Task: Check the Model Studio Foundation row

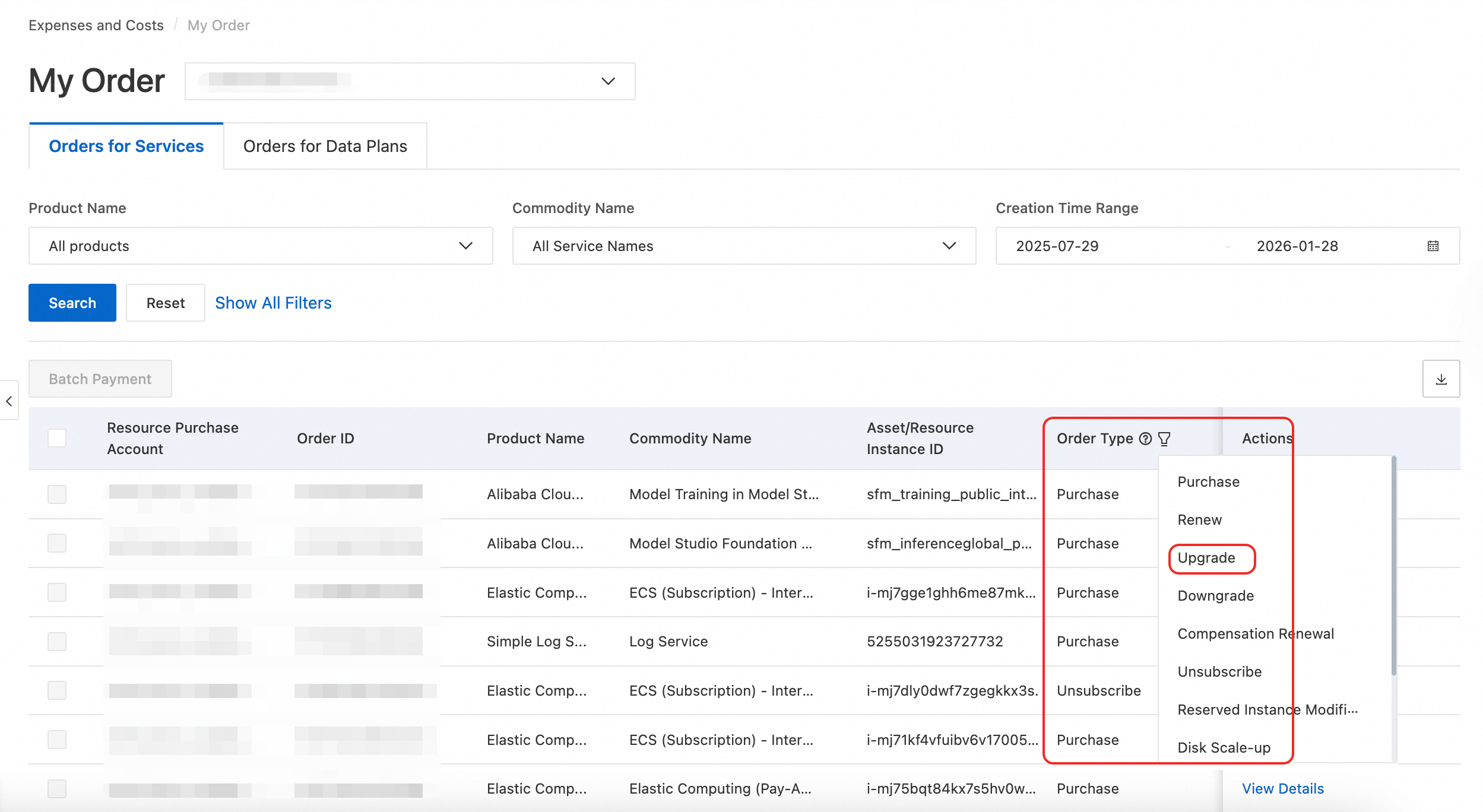Action: point(57,543)
